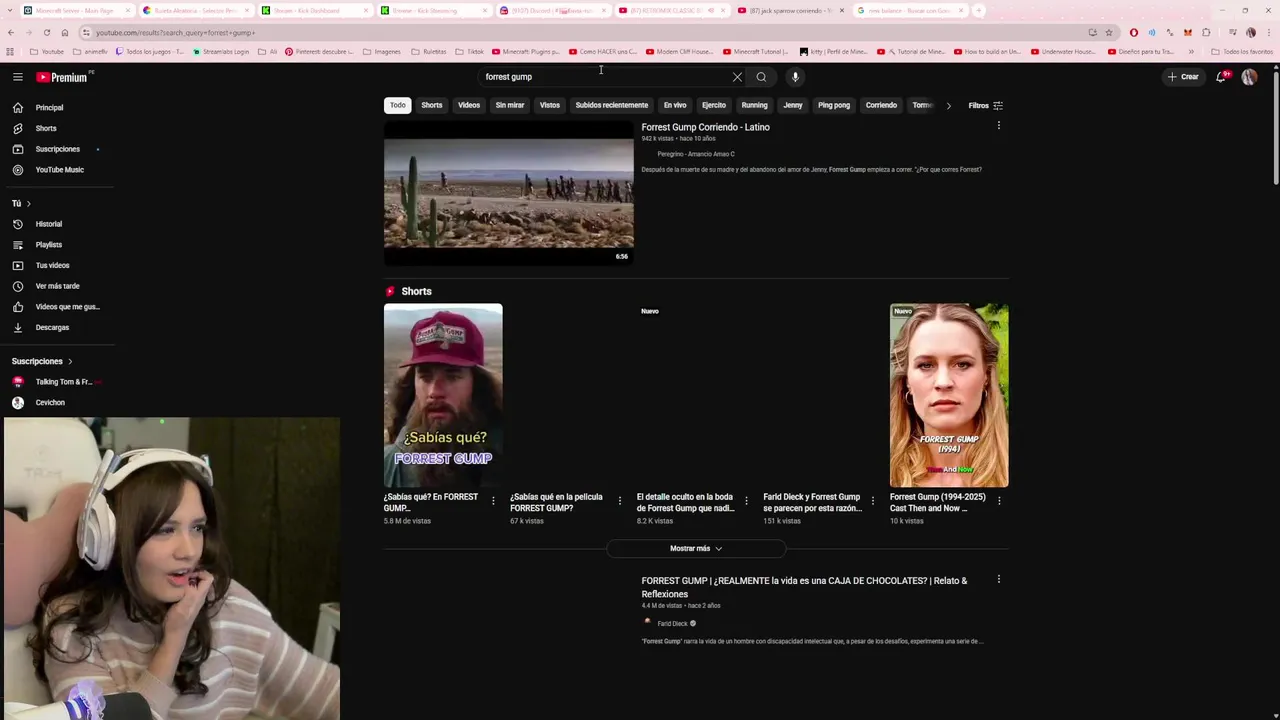Click the forrest gump search field
The image size is (1280, 720).
[x=605, y=77]
